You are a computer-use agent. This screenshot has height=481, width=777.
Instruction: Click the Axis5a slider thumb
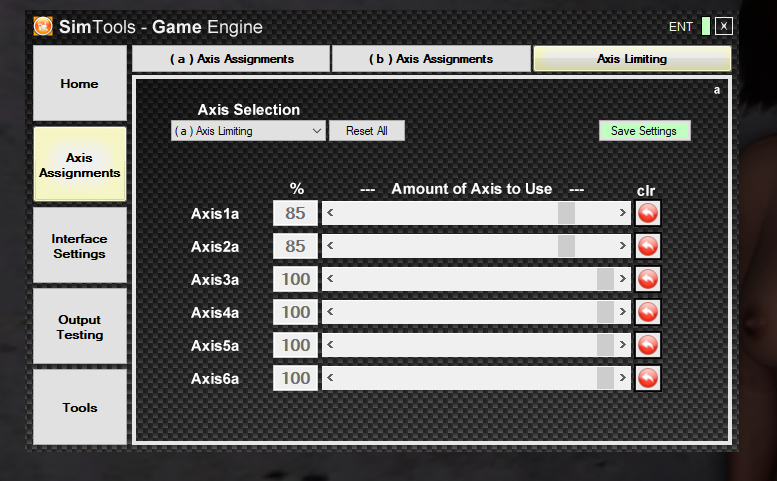[606, 345]
